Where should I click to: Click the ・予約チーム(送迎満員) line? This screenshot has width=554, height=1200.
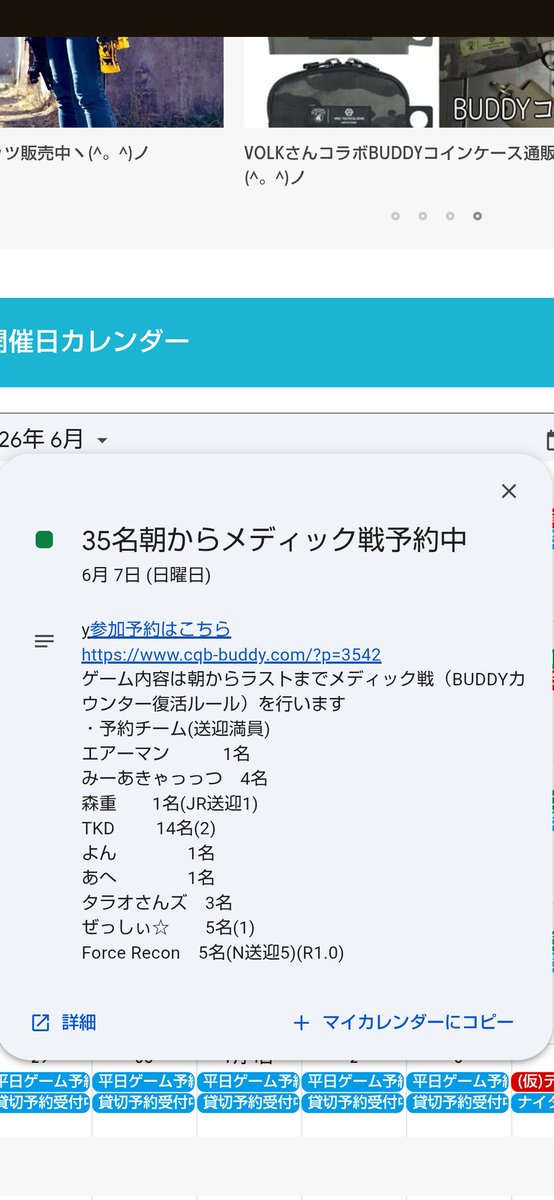click(x=176, y=728)
